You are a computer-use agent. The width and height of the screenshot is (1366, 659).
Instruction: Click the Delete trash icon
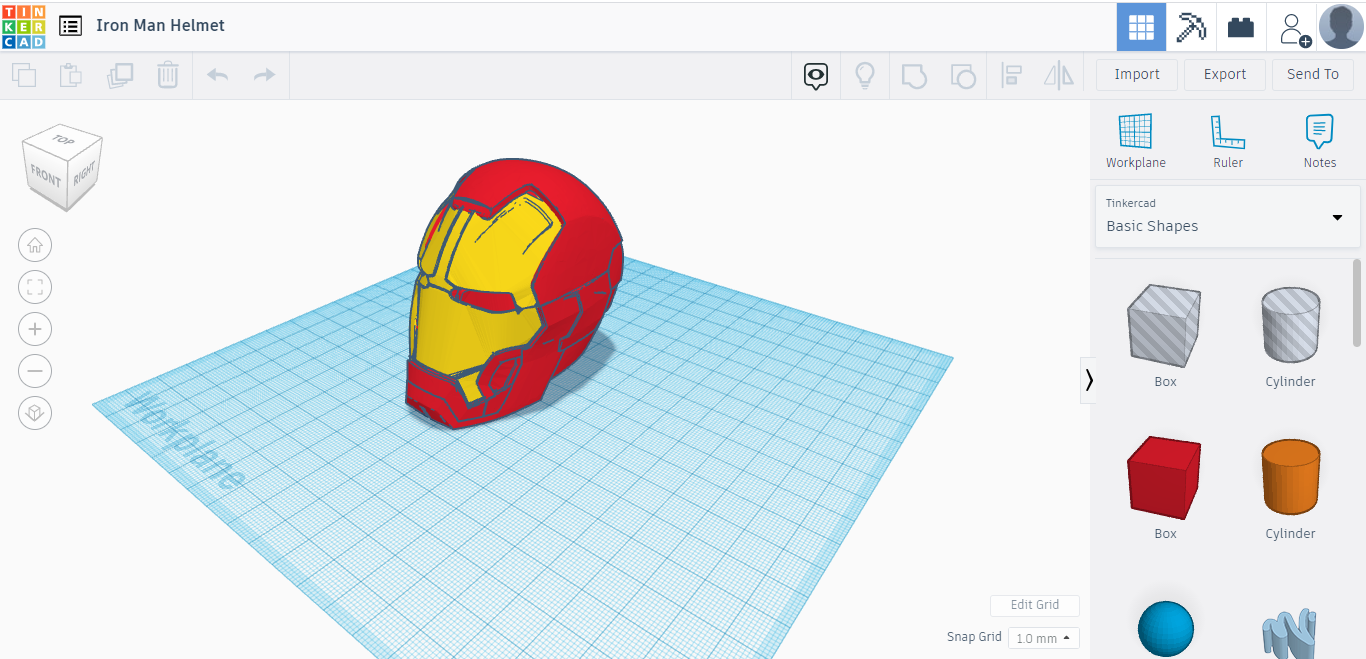[168, 75]
